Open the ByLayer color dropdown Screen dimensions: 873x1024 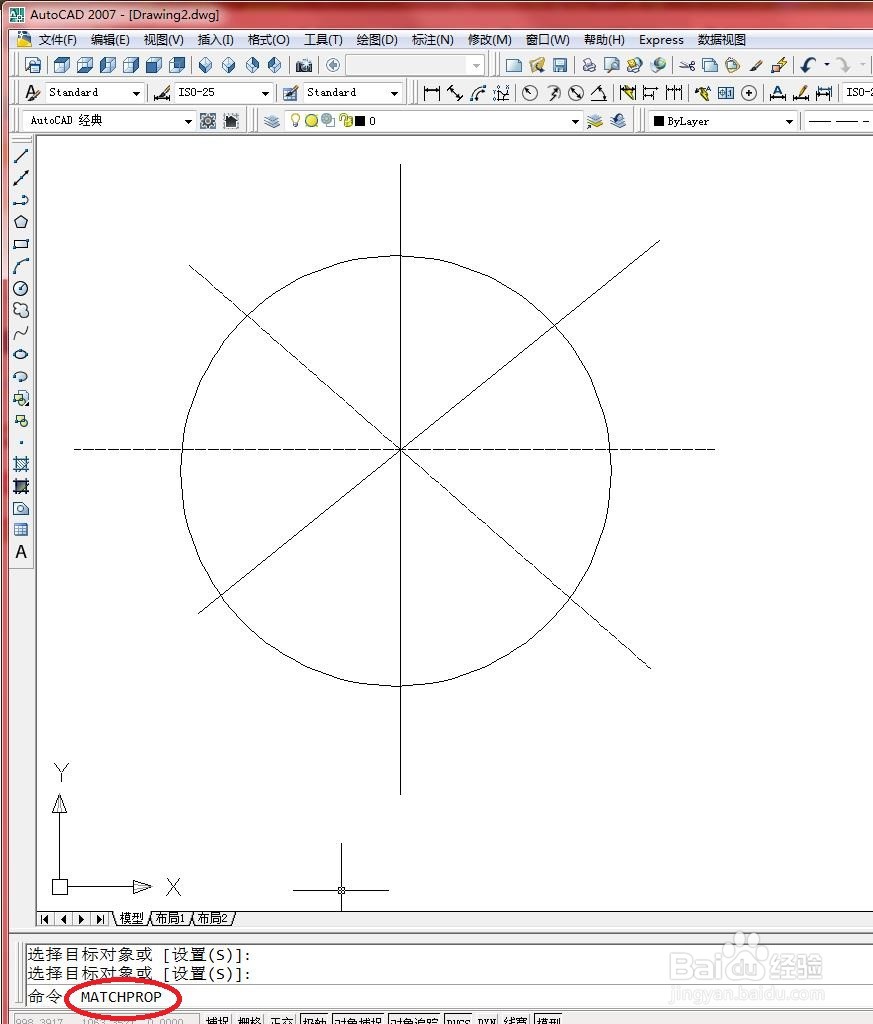tap(789, 121)
